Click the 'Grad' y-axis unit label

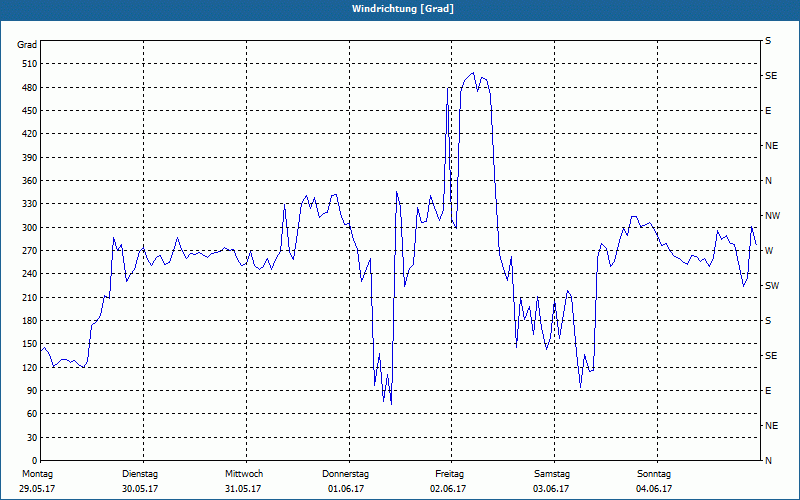27,45
